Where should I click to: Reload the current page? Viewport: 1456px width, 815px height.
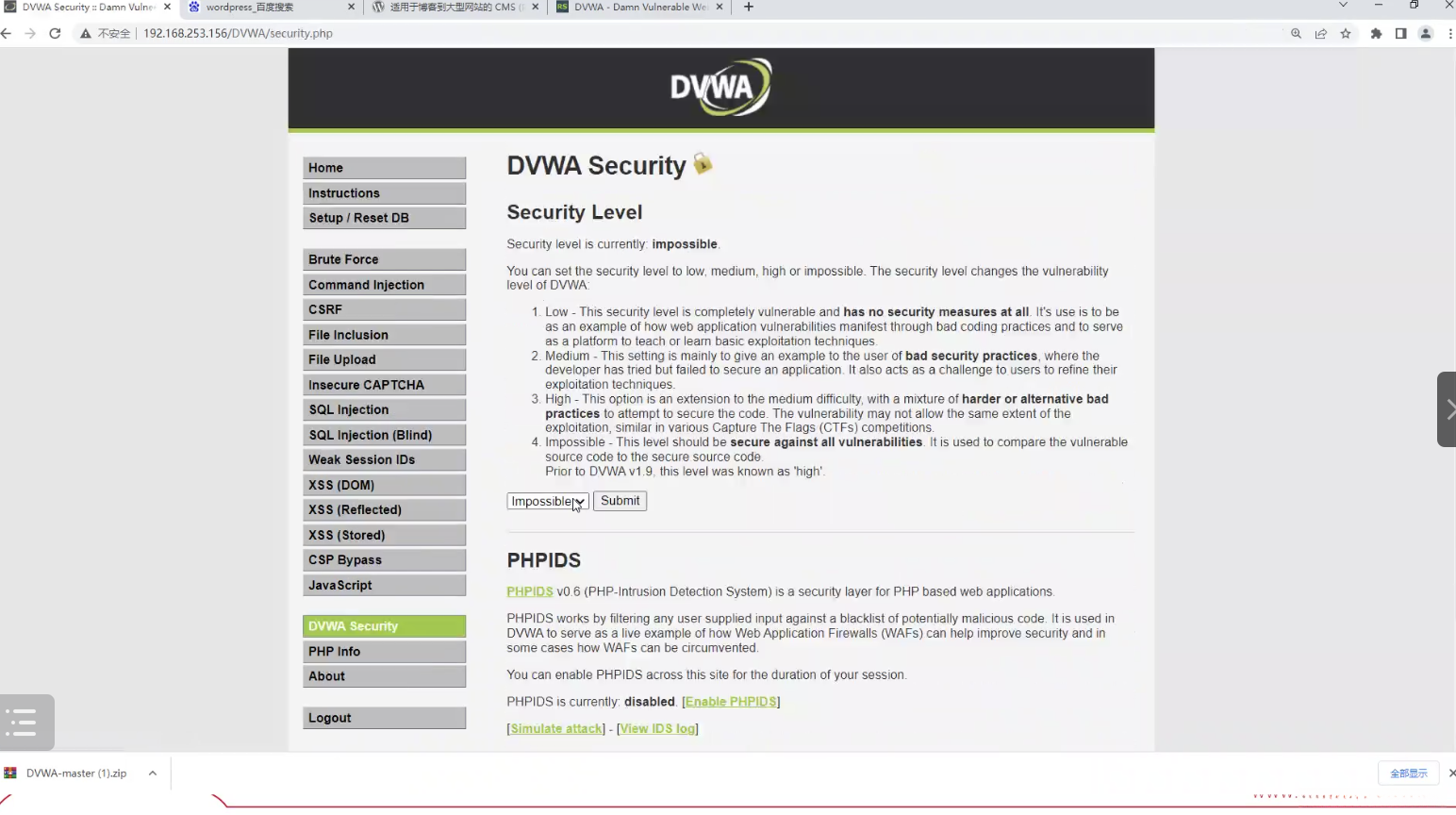click(x=55, y=33)
